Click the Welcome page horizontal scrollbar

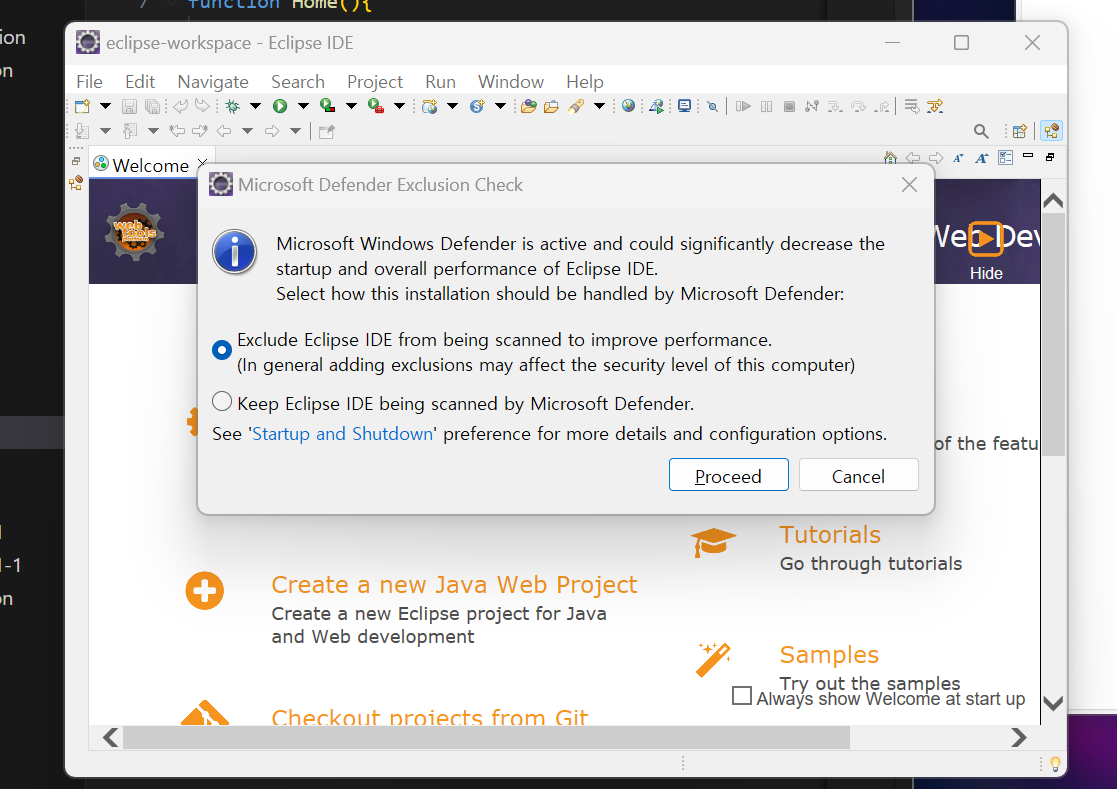point(487,738)
